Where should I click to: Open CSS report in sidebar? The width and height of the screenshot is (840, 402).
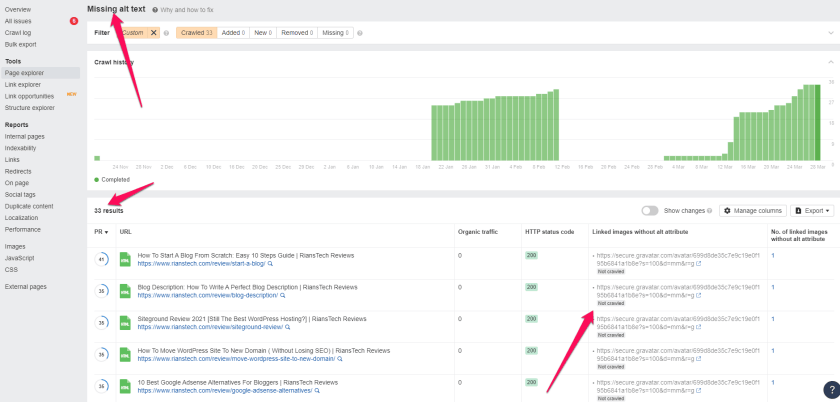click(x=11, y=270)
